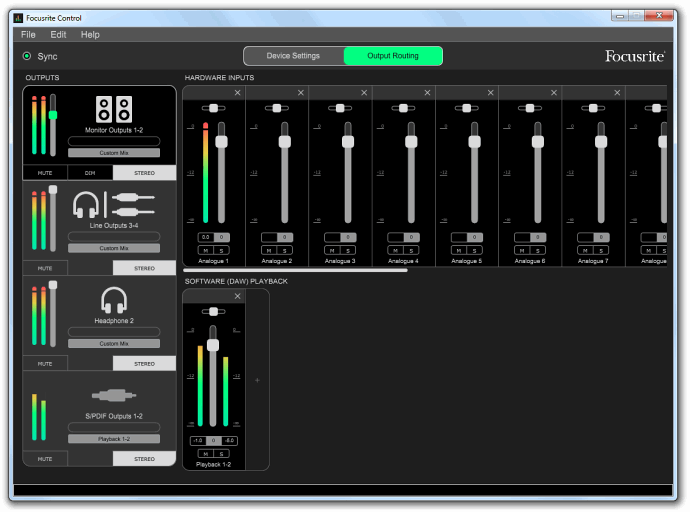Open the Edit menu
Viewport: 690px width, 512px height.
tap(58, 35)
